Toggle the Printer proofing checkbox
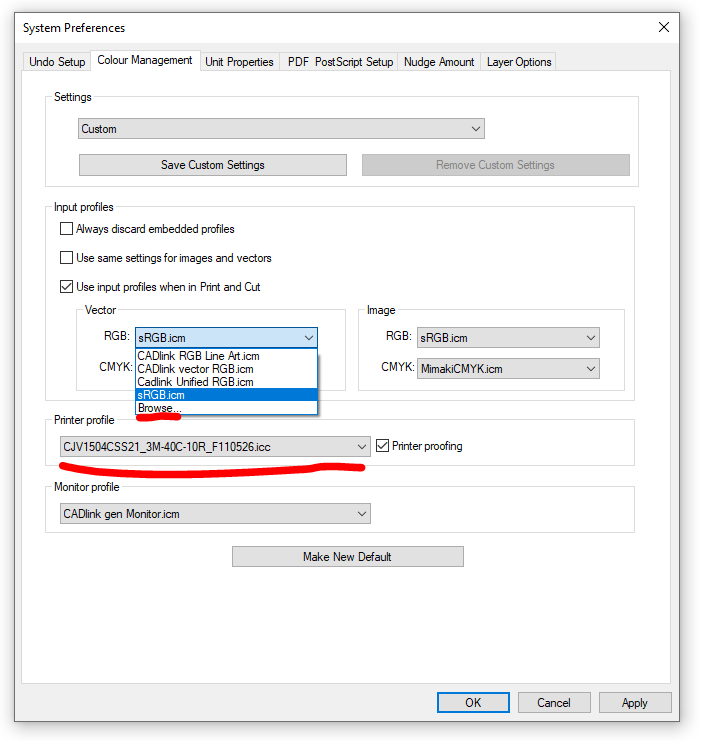This screenshot has width=701, height=741. (x=382, y=446)
